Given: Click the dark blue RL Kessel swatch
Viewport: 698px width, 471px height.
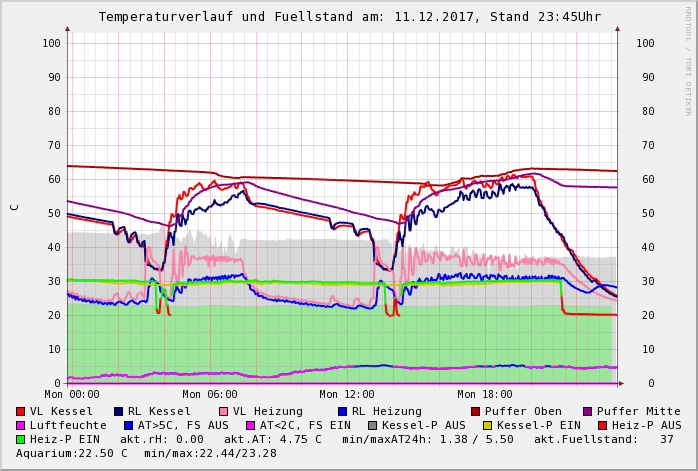Looking at the screenshot, I should [118, 411].
